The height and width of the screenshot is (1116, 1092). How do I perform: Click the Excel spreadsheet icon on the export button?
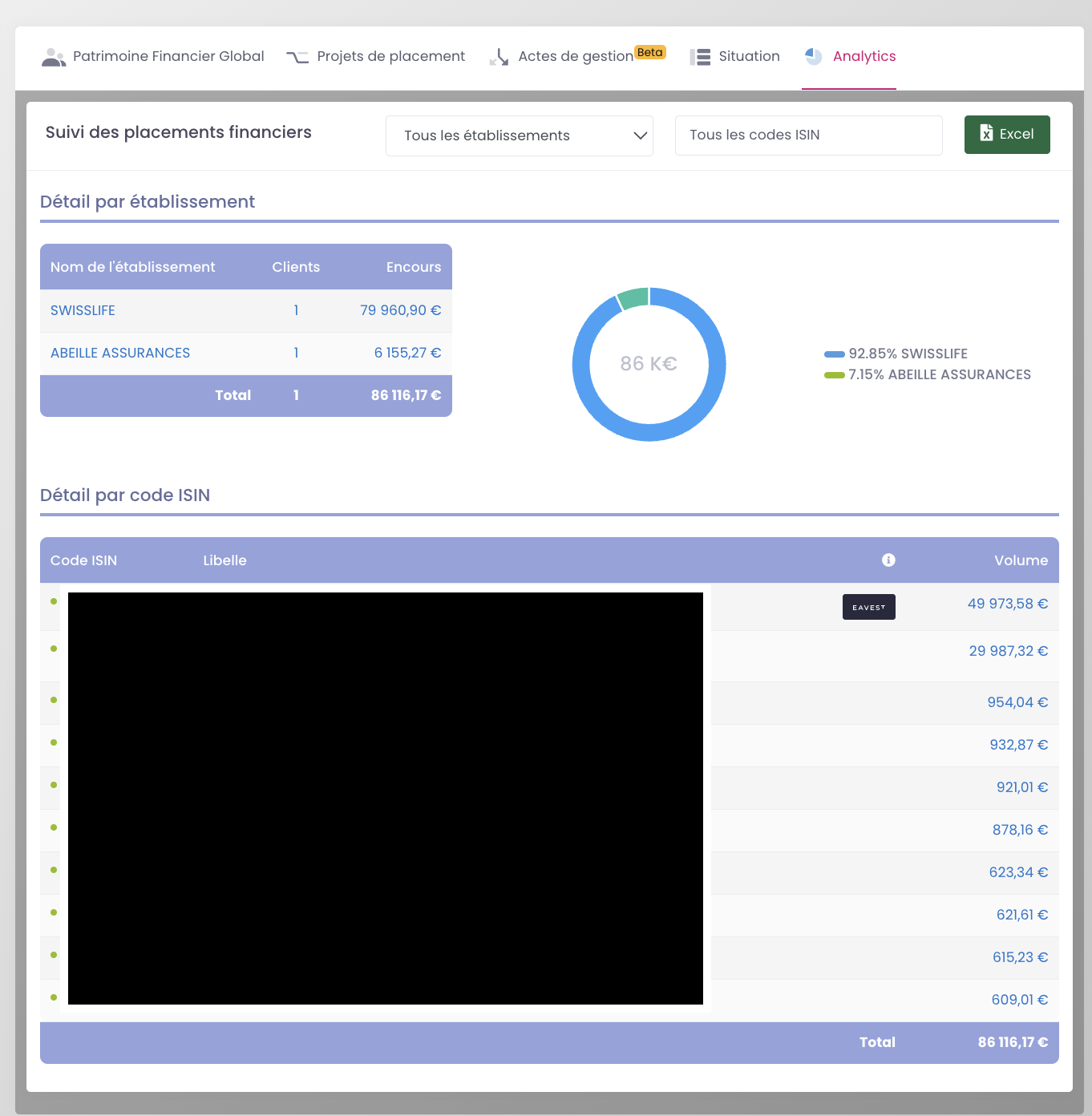click(985, 134)
